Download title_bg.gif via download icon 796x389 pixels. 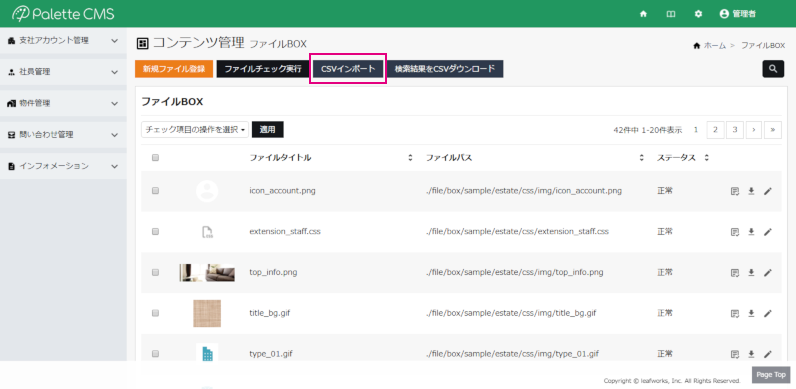pyautogui.click(x=751, y=313)
